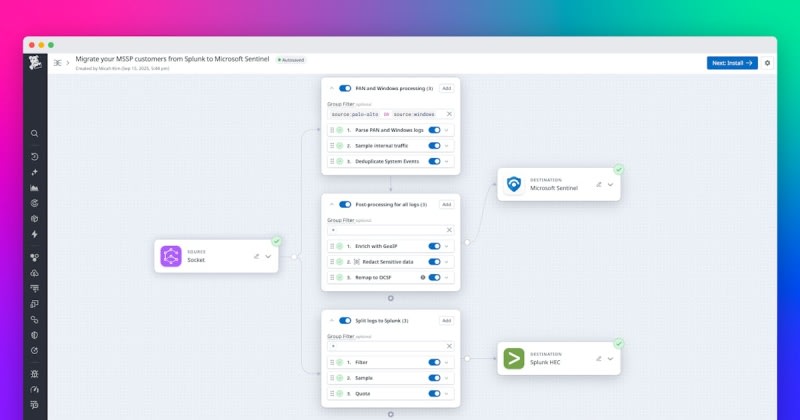Image resolution: width=800 pixels, height=420 pixels.
Task: Click the Split logs group filter field
Action: click(x=385, y=346)
